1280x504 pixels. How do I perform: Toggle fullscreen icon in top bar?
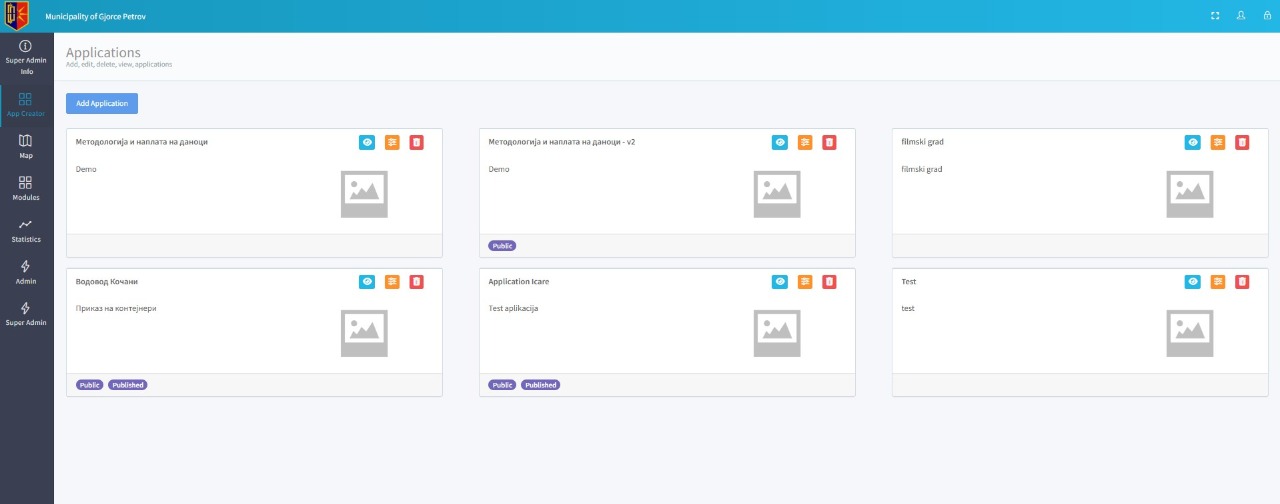[1215, 16]
